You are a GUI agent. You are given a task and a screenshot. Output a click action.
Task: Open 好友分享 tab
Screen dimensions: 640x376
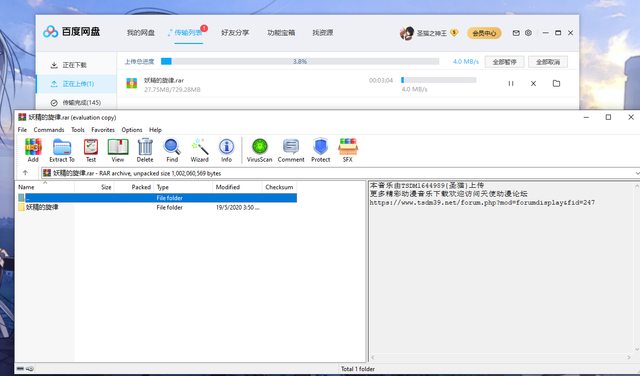[x=235, y=33]
